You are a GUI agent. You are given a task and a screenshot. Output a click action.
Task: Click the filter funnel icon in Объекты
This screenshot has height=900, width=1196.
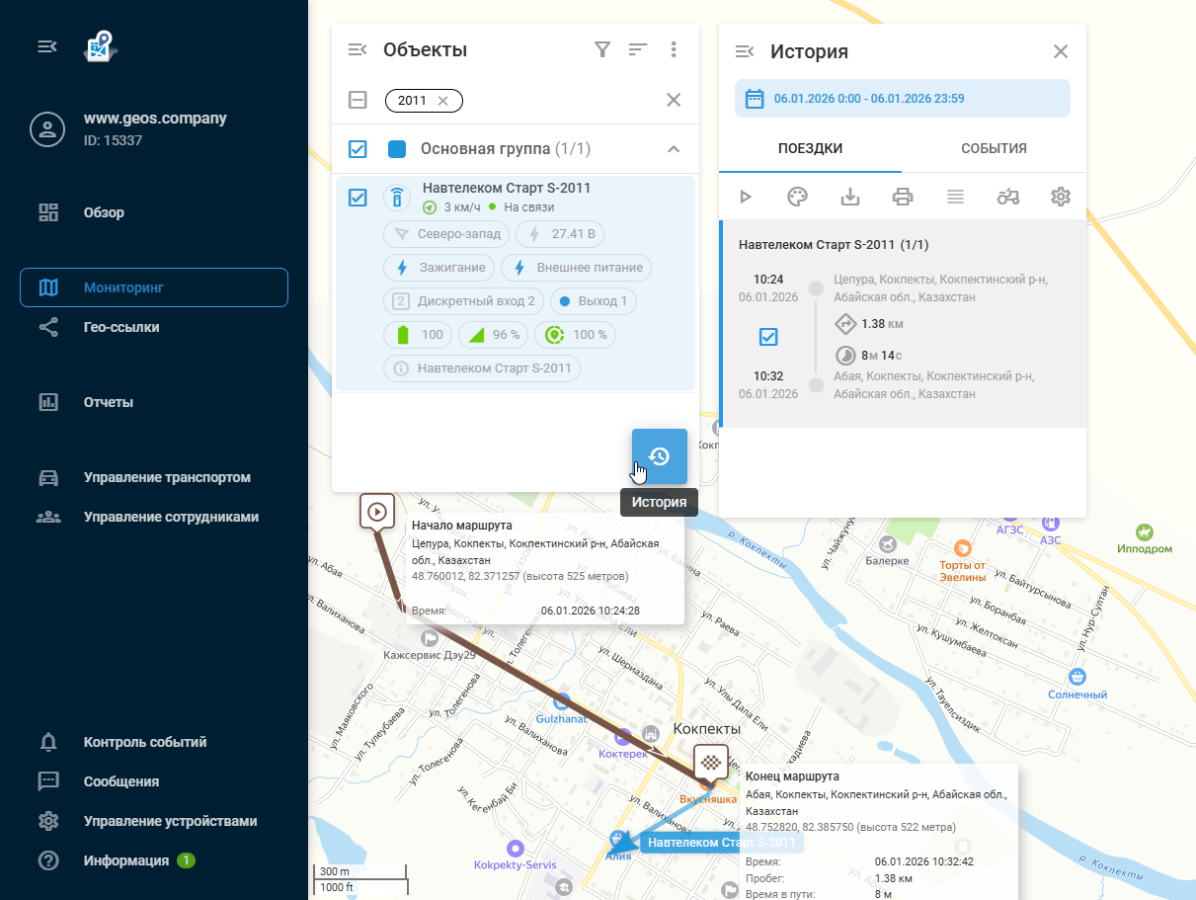click(602, 50)
